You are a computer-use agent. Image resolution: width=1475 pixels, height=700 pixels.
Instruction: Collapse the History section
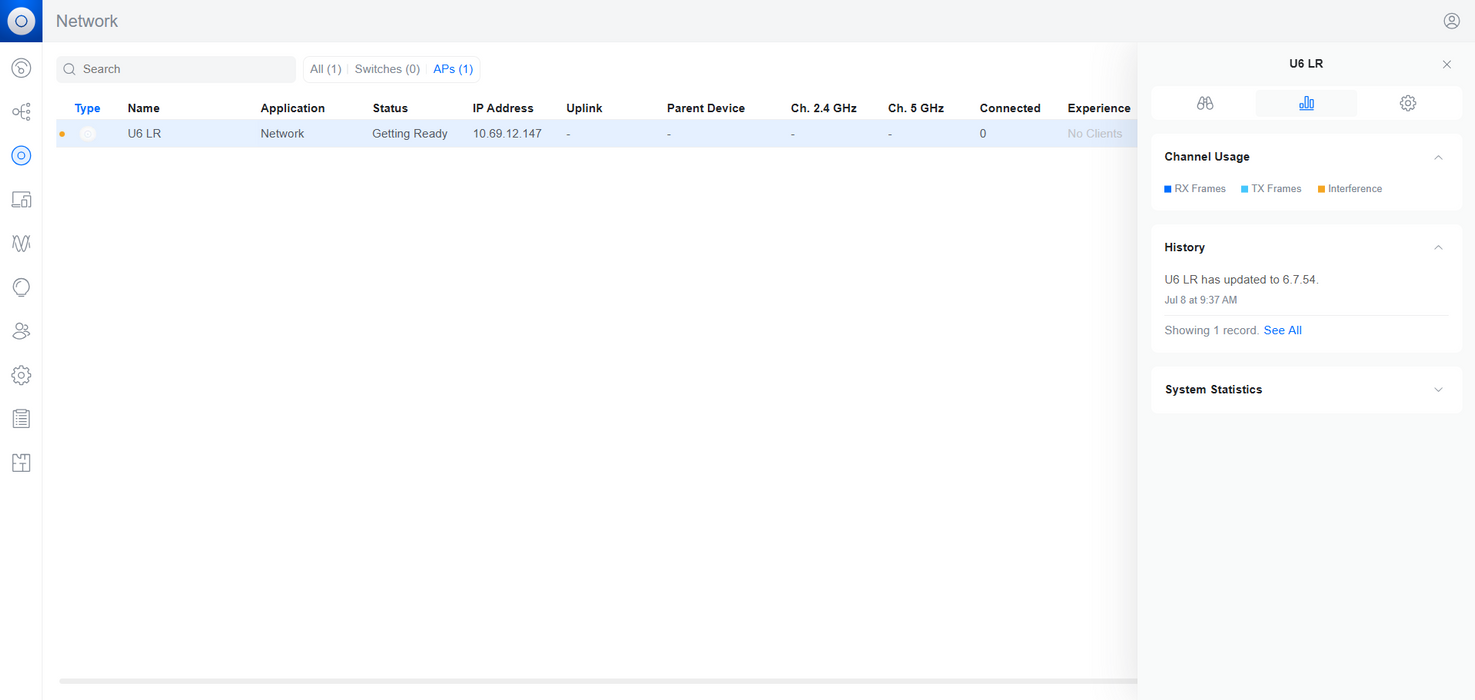click(1438, 247)
